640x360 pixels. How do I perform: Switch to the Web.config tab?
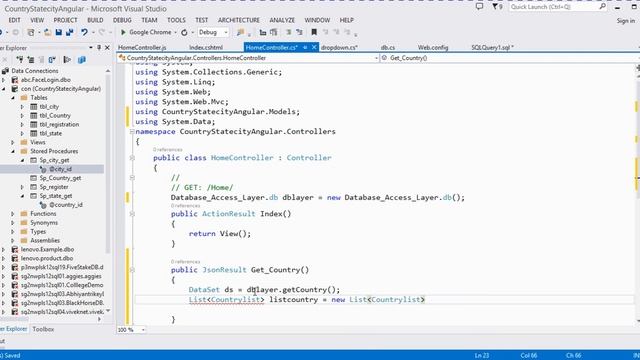pyautogui.click(x=433, y=47)
